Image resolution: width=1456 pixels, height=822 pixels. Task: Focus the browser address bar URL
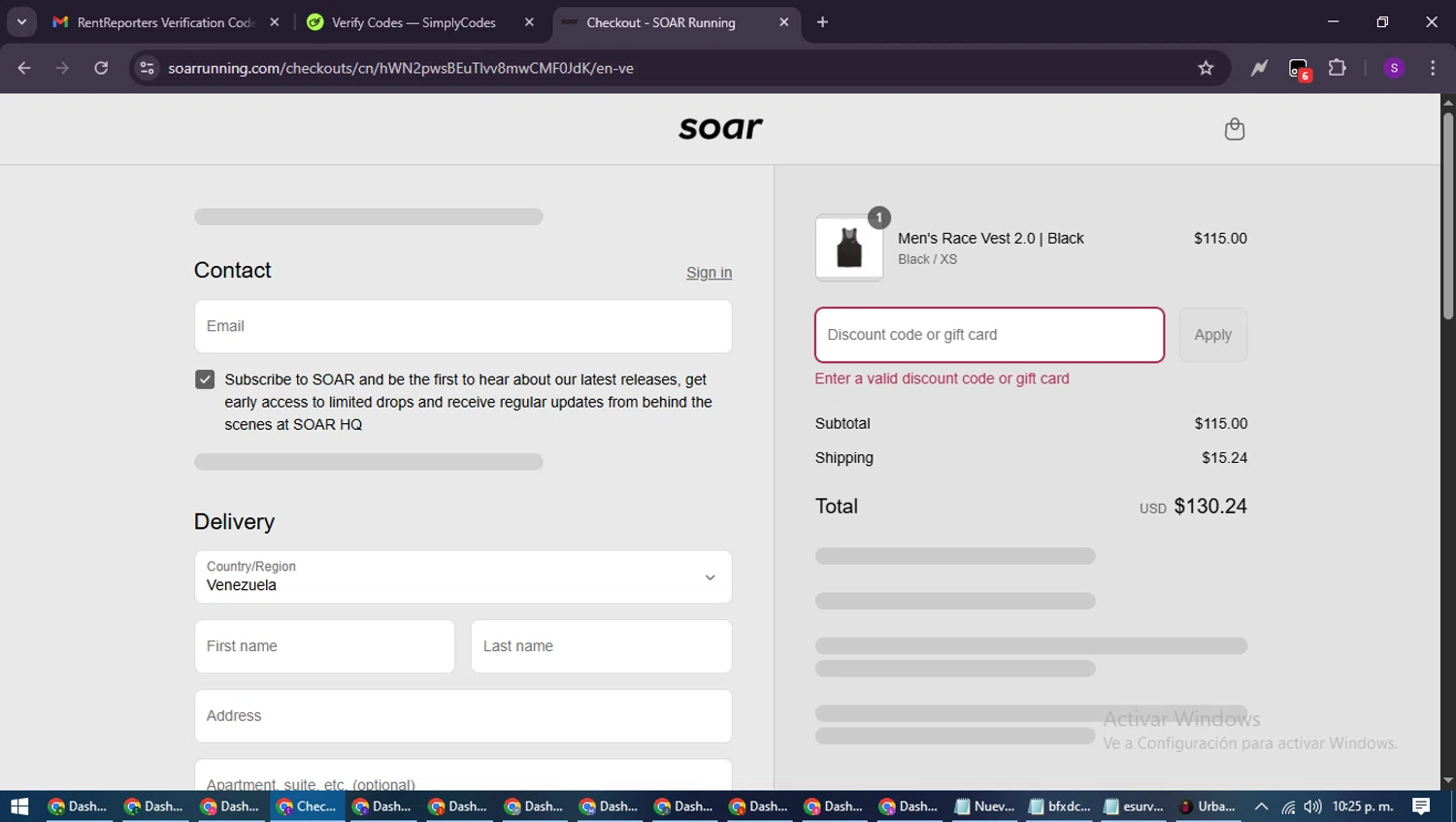[x=401, y=68]
